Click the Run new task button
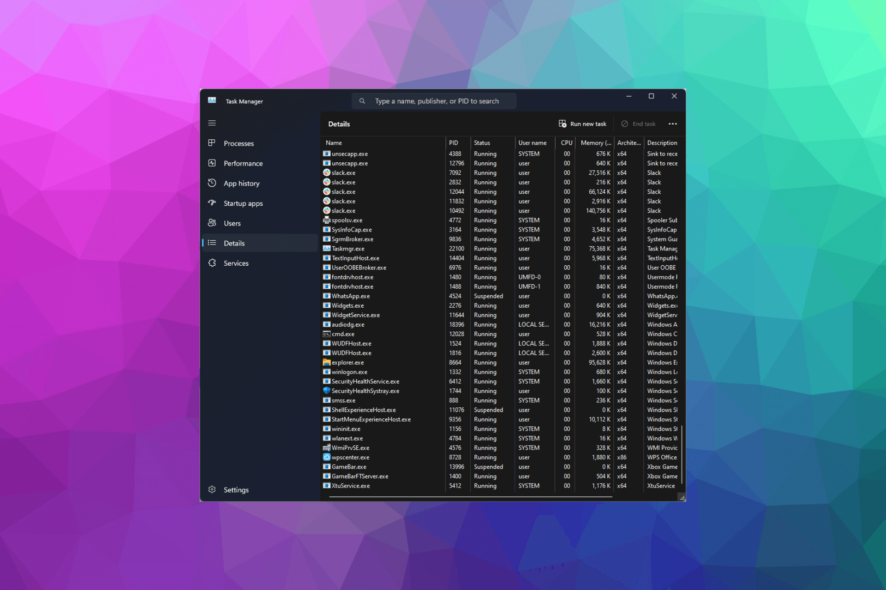The height and width of the screenshot is (590, 886). (583, 124)
